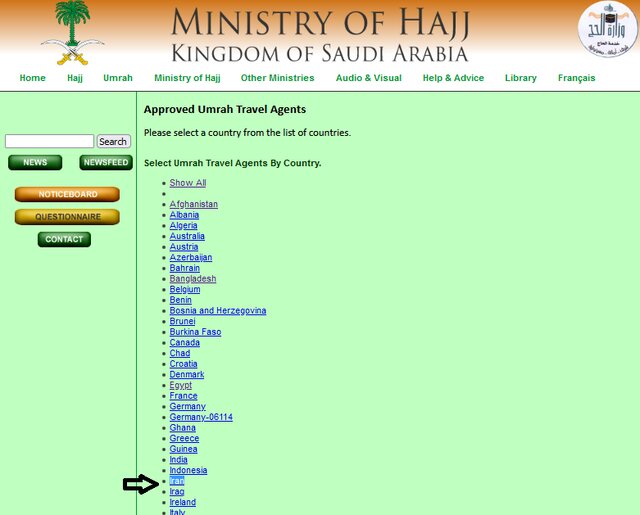Viewport: 640px width, 515px height.
Task: Open the Library menu item
Action: pos(520,78)
